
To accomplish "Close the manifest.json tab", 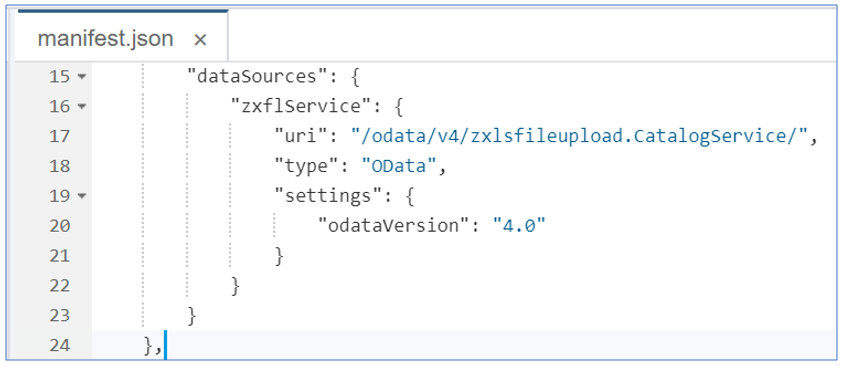I will [x=200, y=40].
